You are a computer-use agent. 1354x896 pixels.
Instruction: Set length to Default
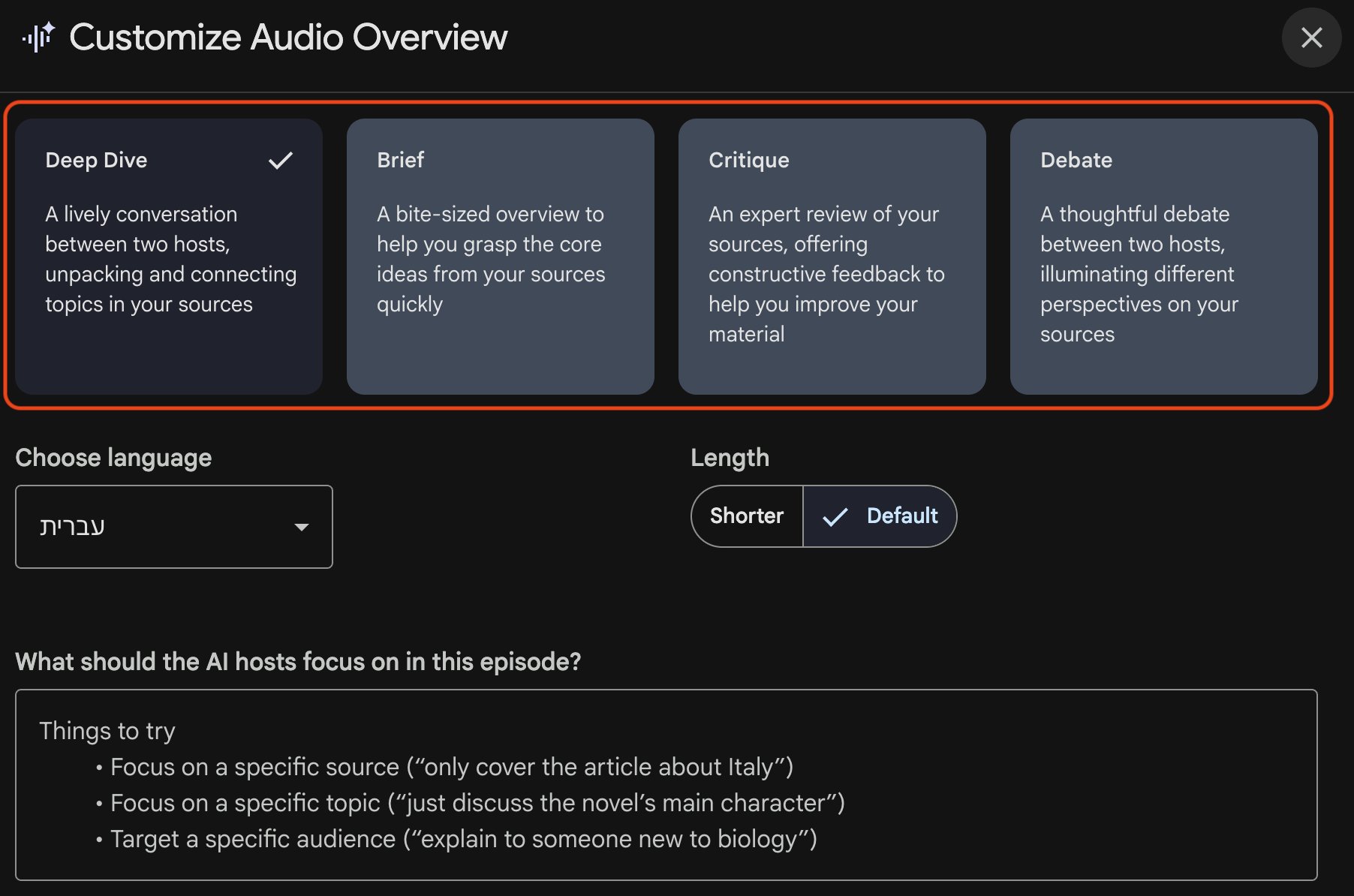(x=880, y=516)
